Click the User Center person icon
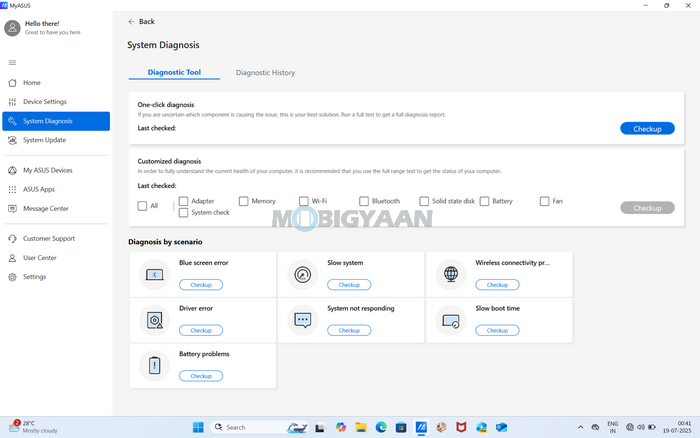This screenshot has height=438, width=700. pos(12,258)
